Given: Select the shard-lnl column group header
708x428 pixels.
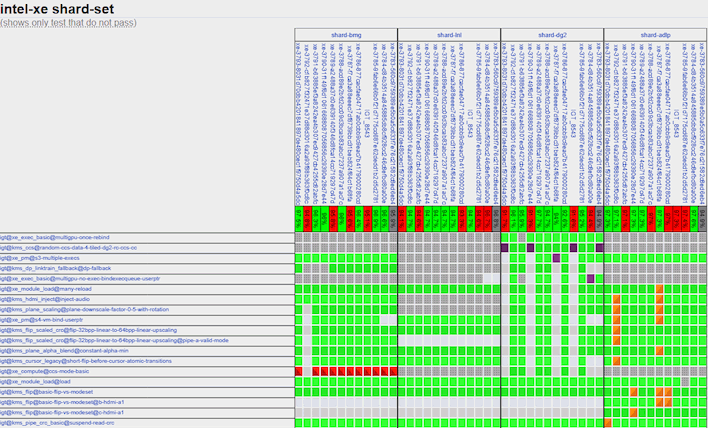Looking at the screenshot, I should click(449, 35).
